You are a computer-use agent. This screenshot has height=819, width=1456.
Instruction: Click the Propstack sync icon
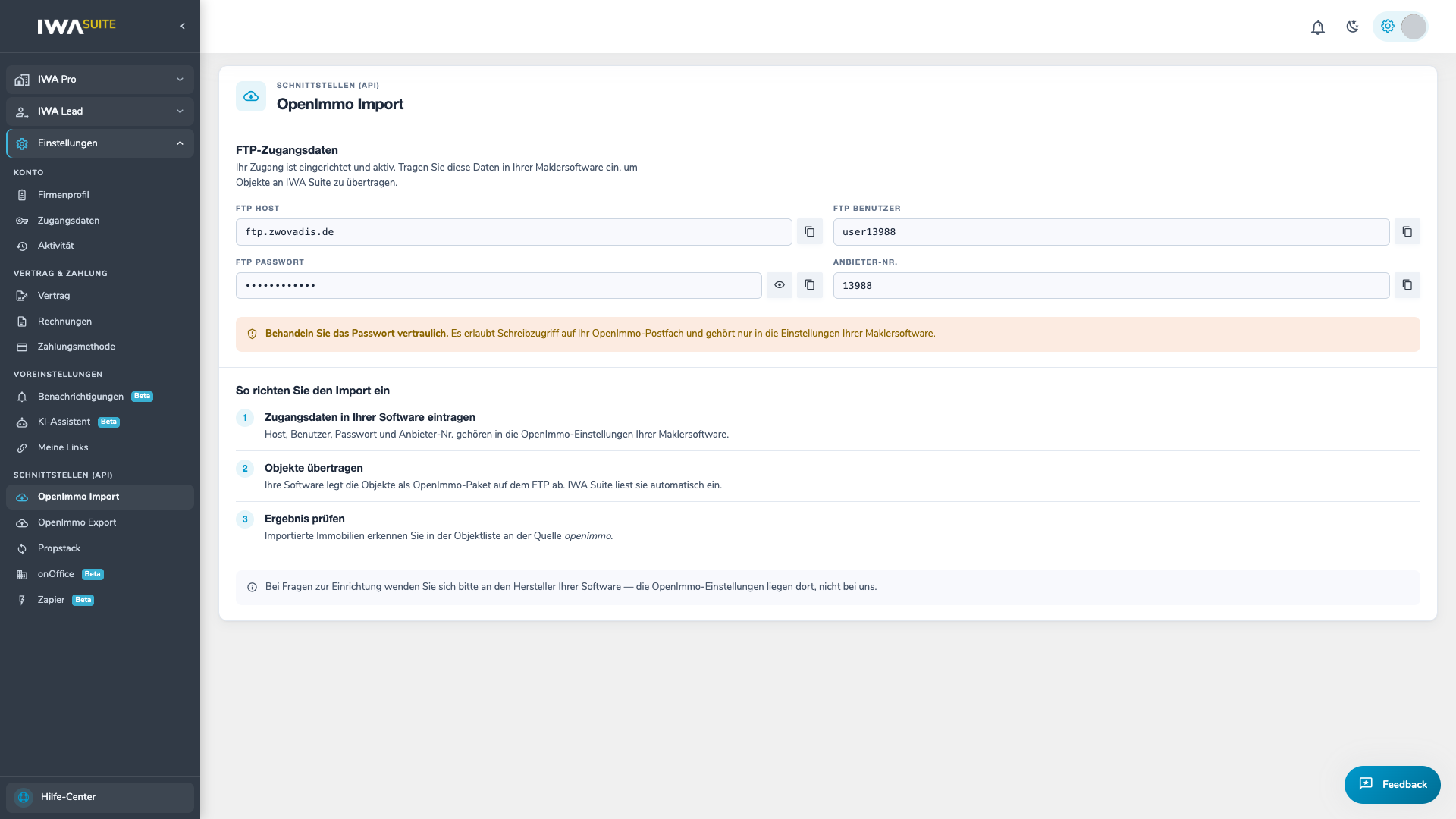point(22,549)
